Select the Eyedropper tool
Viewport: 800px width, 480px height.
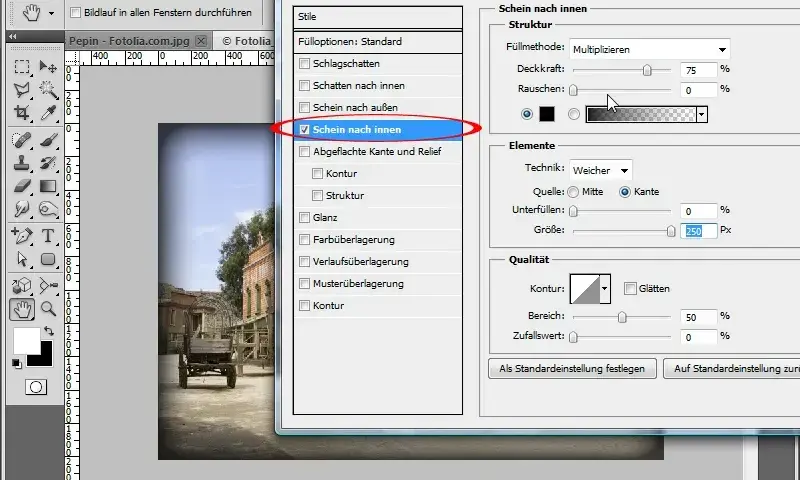(x=48, y=113)
